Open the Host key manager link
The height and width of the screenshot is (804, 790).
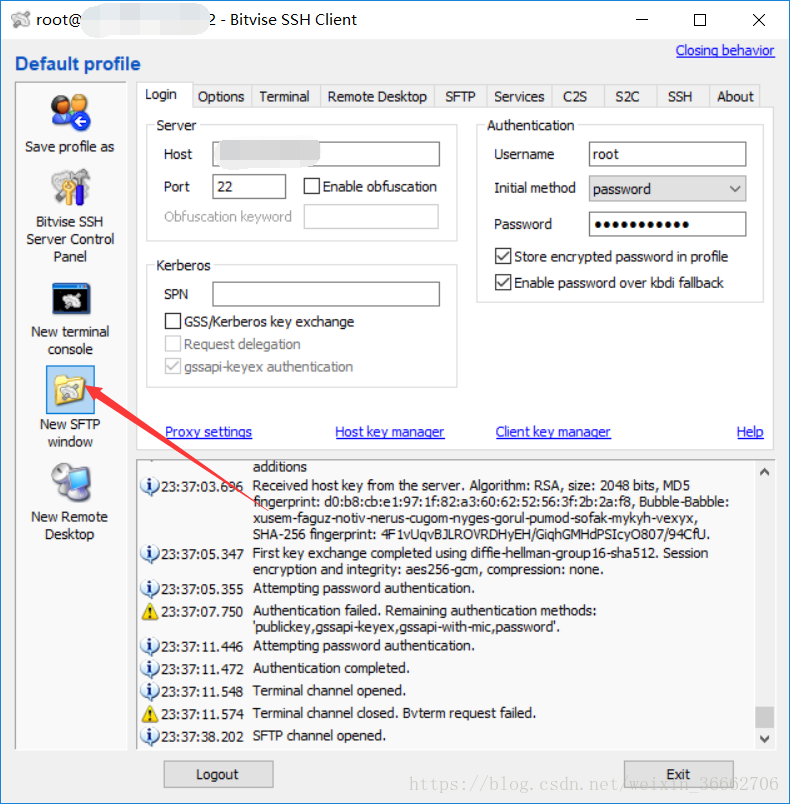point(390,432)
